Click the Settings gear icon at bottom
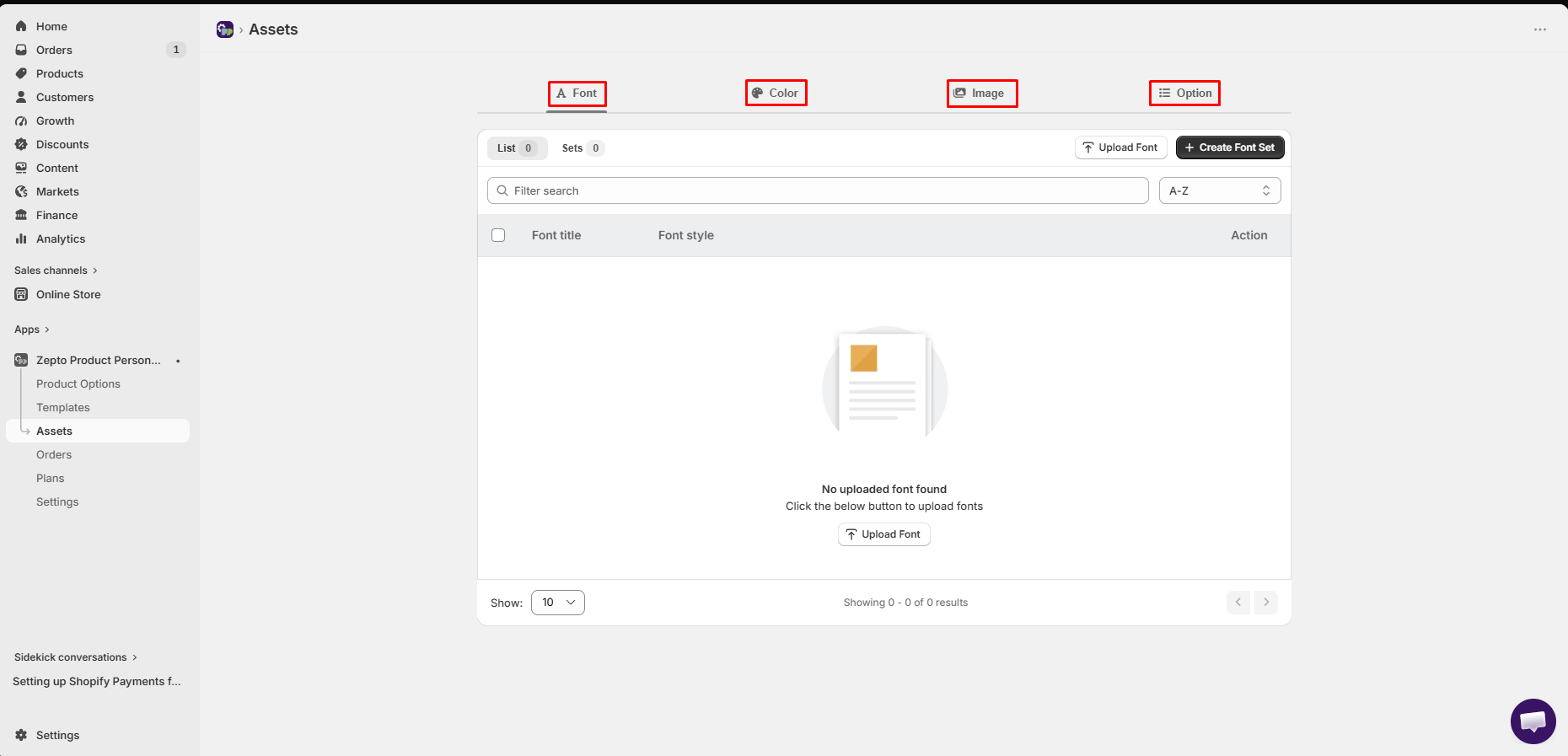 [21, 735]
